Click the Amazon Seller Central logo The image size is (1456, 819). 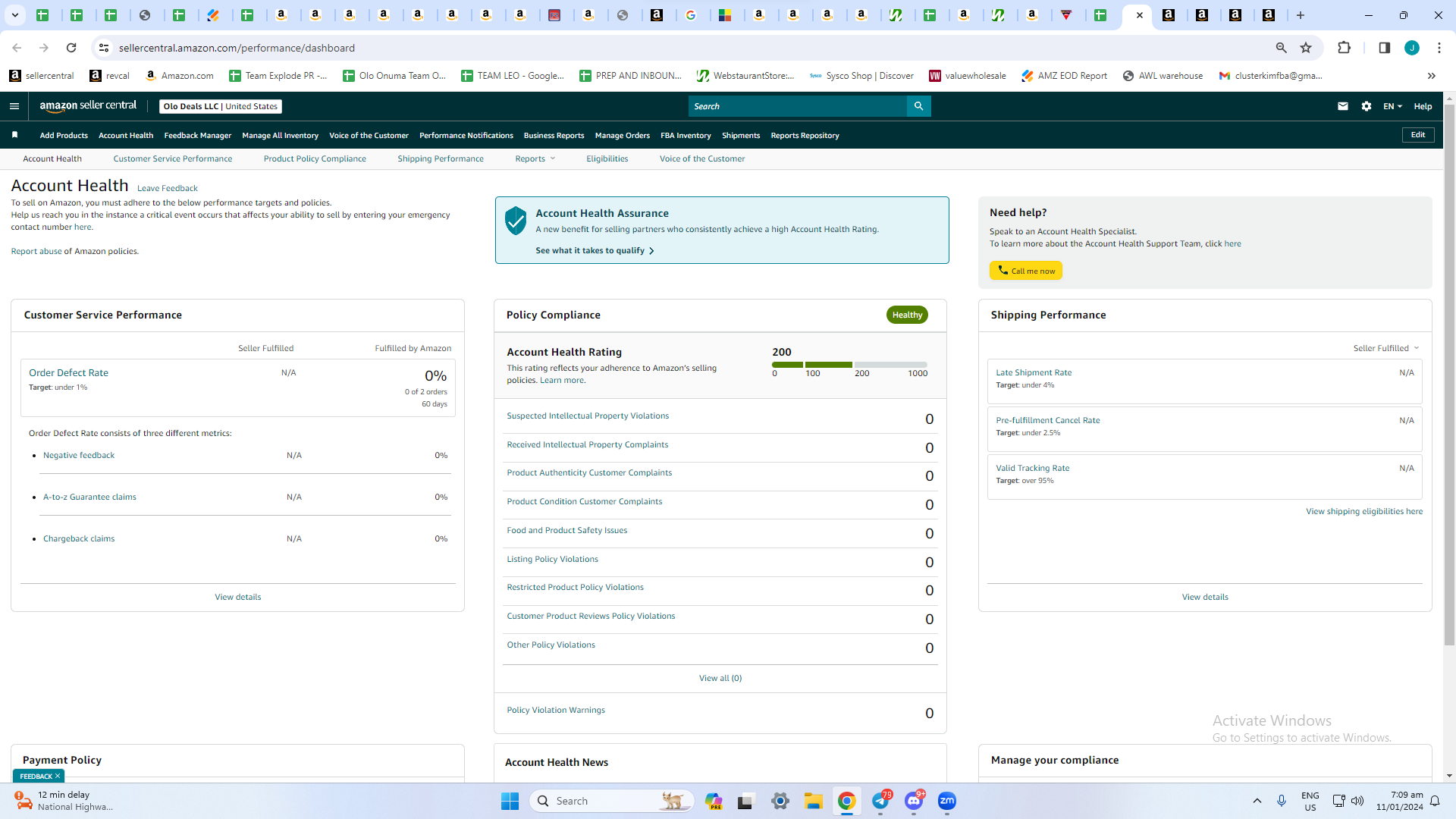point(88,106)
